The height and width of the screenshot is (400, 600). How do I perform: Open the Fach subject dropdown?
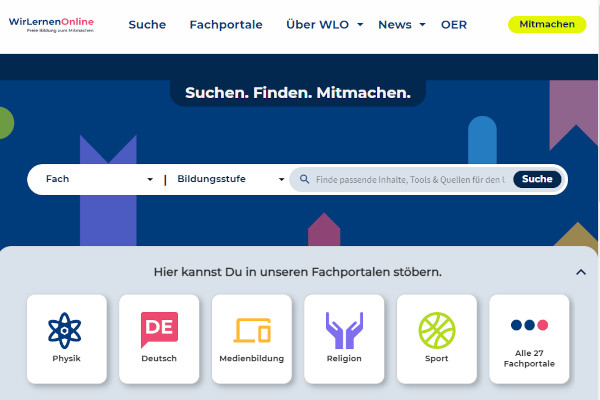pos(99,179)
